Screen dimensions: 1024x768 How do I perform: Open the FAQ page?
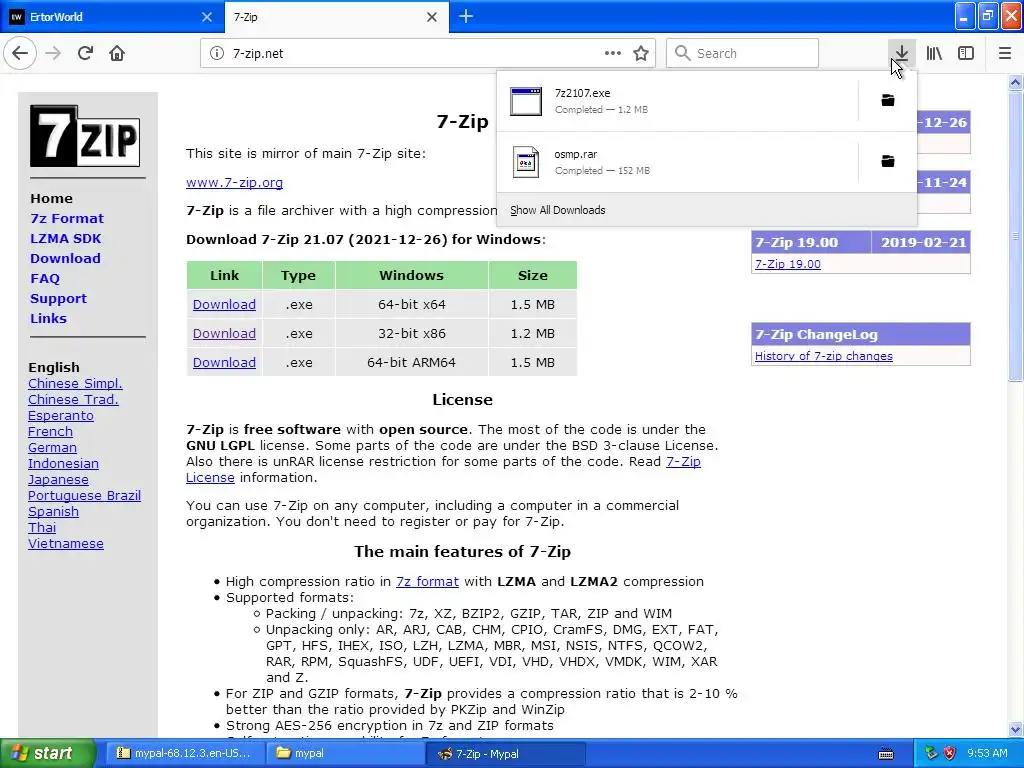44,278
